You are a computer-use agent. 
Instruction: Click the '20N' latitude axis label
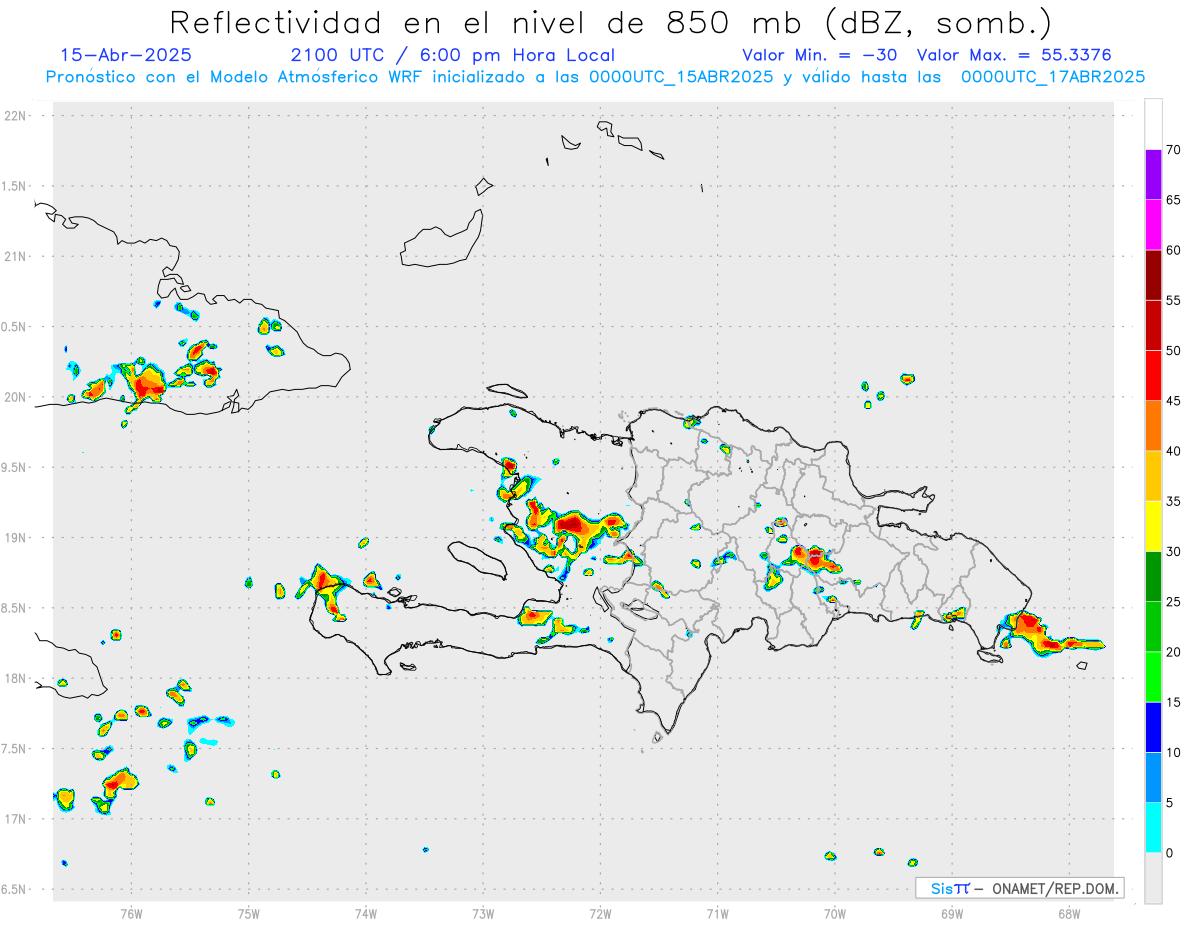coord(17,397)
